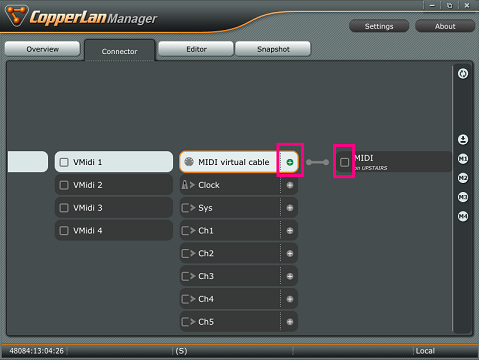This screenshot has height=360, width=479.
Task: Click the MIDI plug icon on virtual cable
Action: (189, 162)
